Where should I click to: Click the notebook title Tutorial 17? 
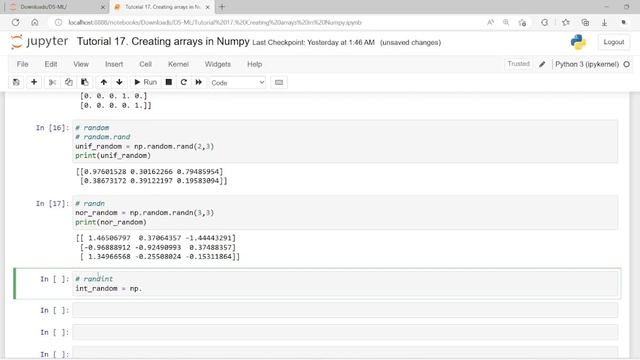click(163, 42)
